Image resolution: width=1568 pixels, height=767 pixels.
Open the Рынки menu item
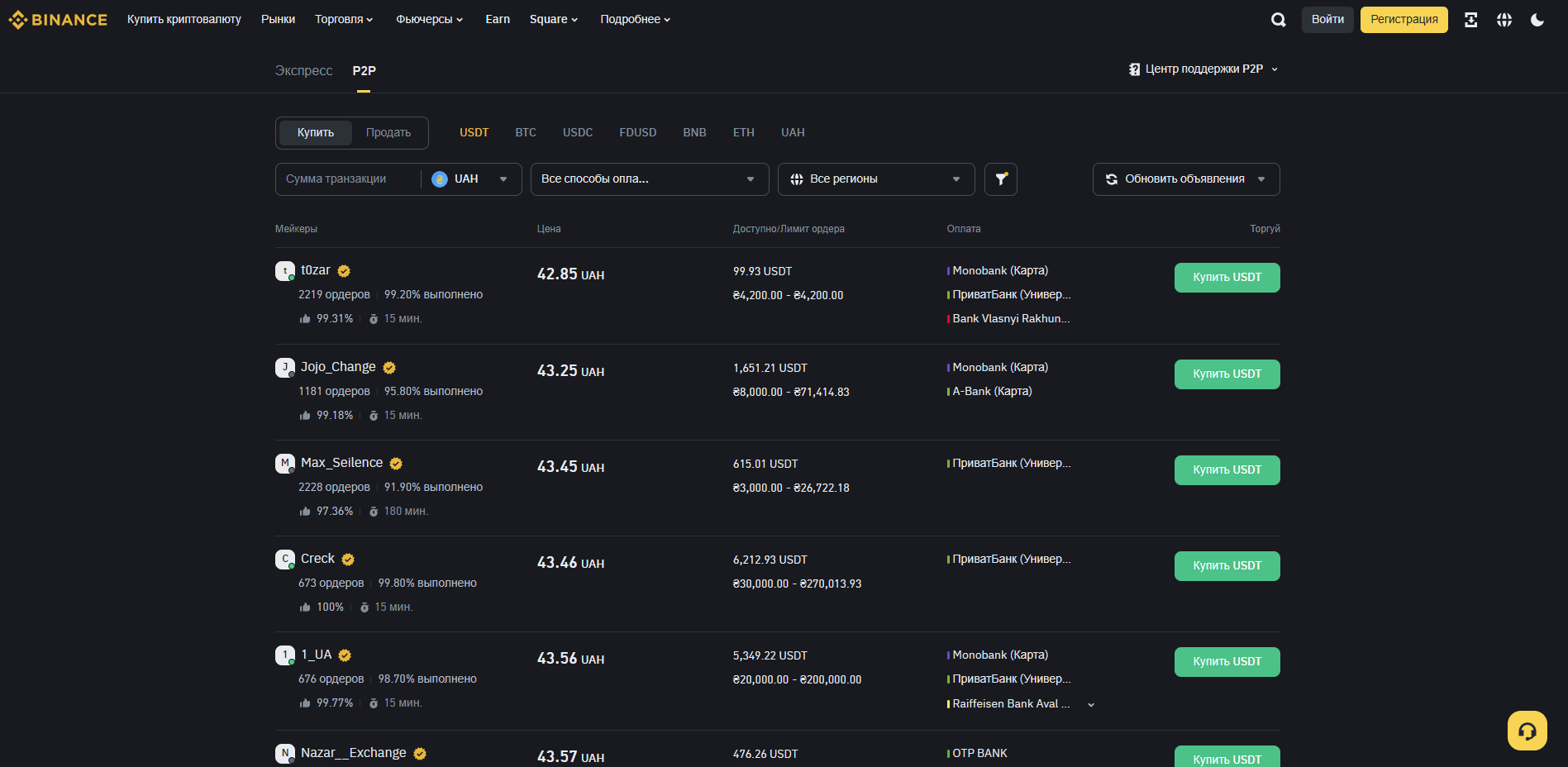click(x=278, y=19)
